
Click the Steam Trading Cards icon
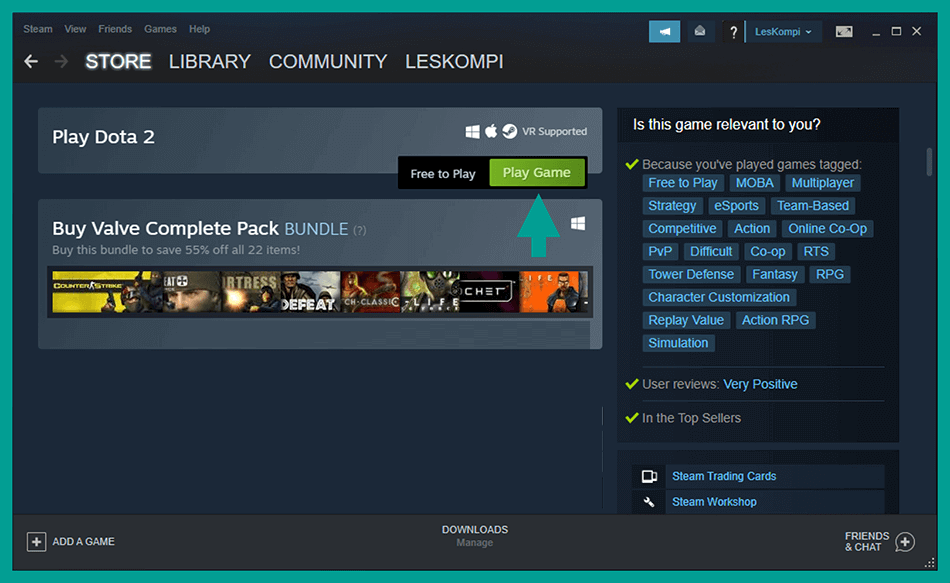(649, 476)
